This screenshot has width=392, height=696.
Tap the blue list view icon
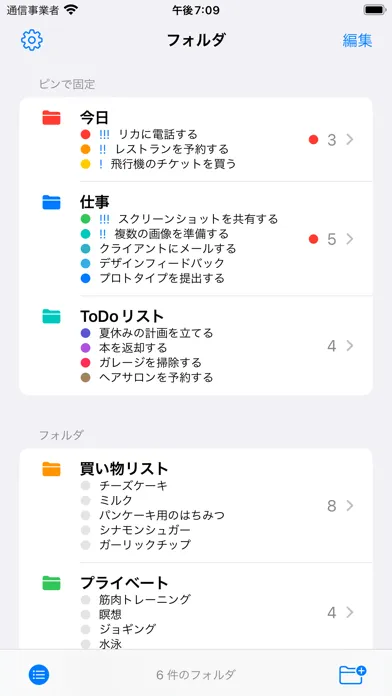click(x=39, y=675)
